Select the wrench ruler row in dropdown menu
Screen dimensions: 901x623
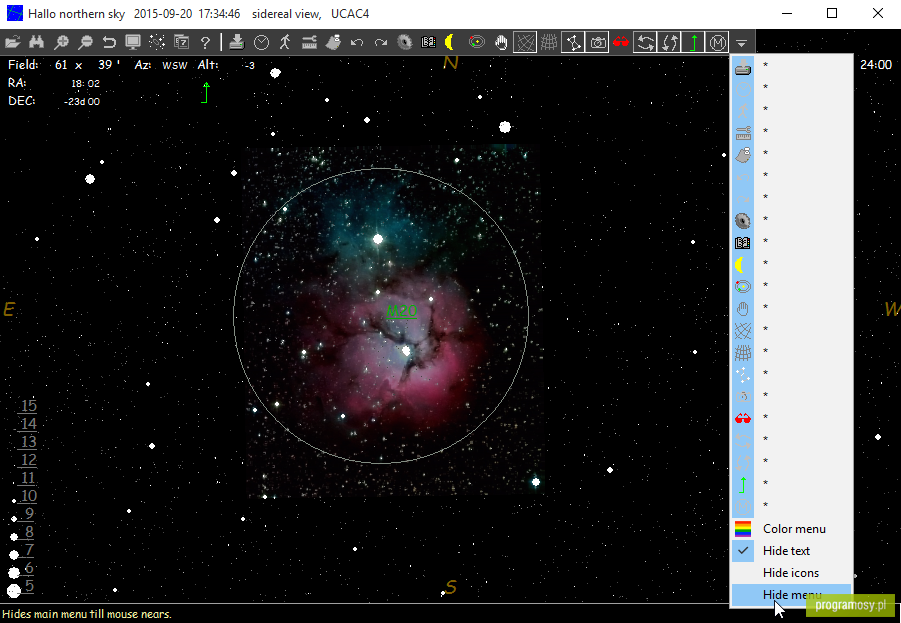(792, 133)
